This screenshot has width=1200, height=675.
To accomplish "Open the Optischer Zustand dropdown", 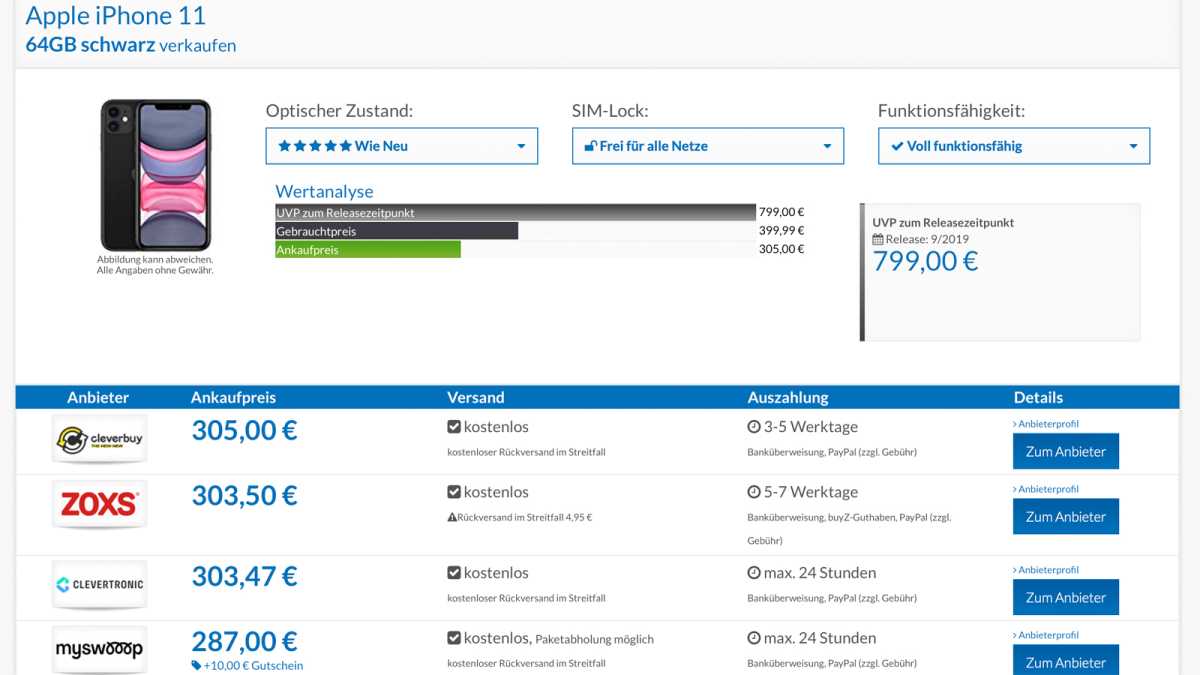I will pos(402,146).
